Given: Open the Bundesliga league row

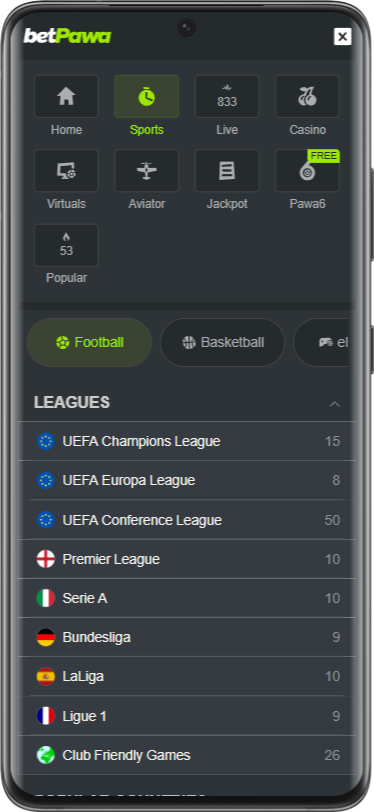Looking at the screenshot, I should 187,637.
